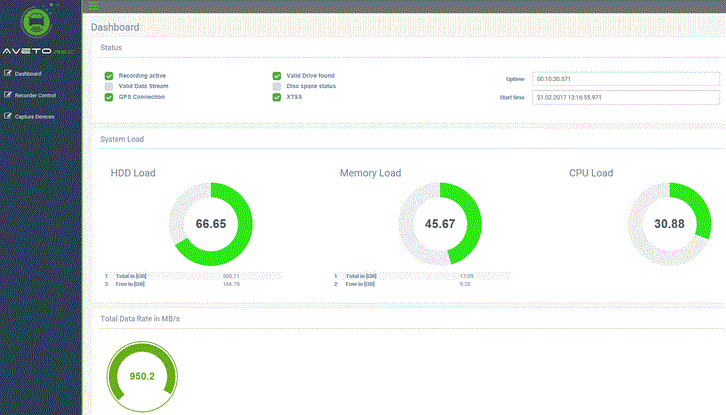Click the Start time field
Image resolution: width=726 pixels, height=415 pixels.
626,97
